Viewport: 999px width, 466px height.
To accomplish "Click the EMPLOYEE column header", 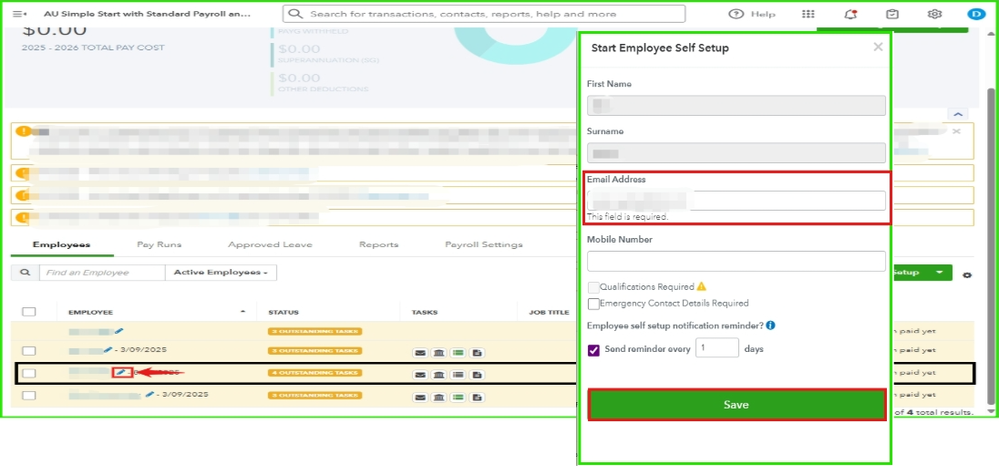I will point(90,312).
